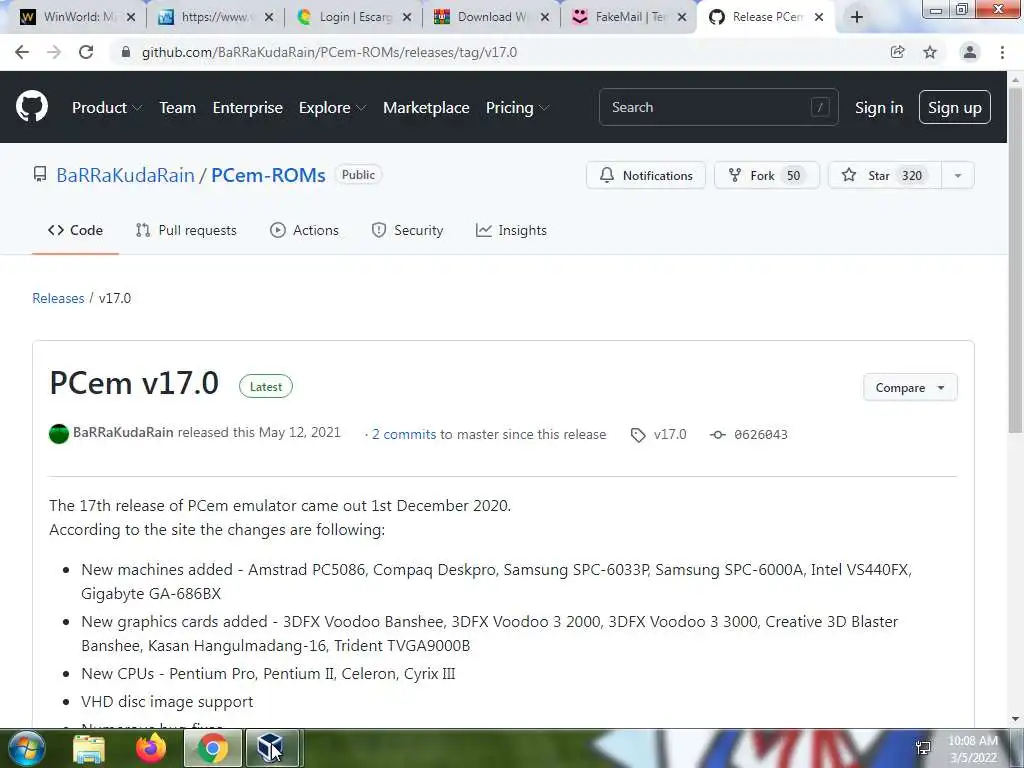The image size is (1024, 768).
Task: Fork the repository
Action: click(x=767, y=175)
